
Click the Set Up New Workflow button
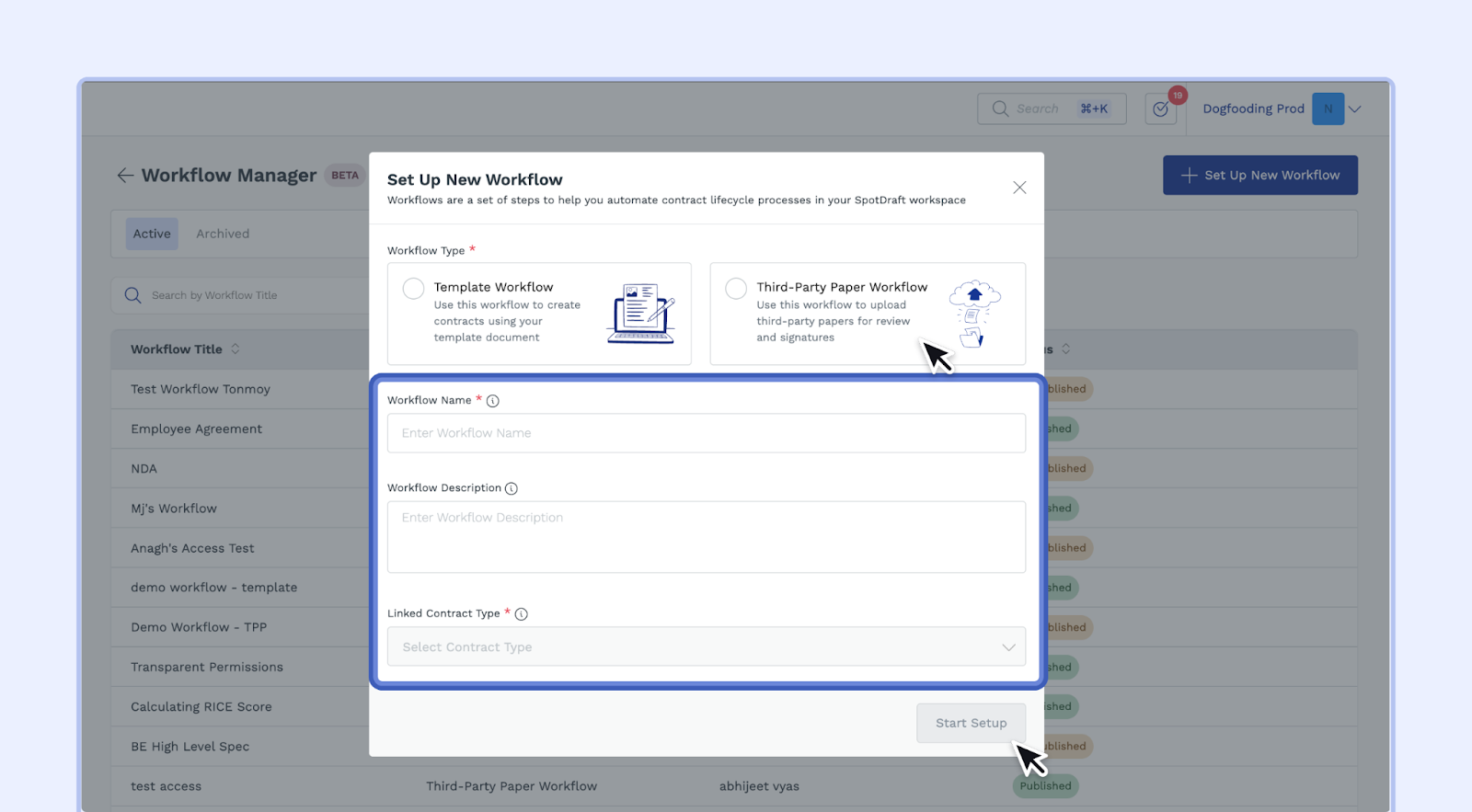(x=1259, y=175)
